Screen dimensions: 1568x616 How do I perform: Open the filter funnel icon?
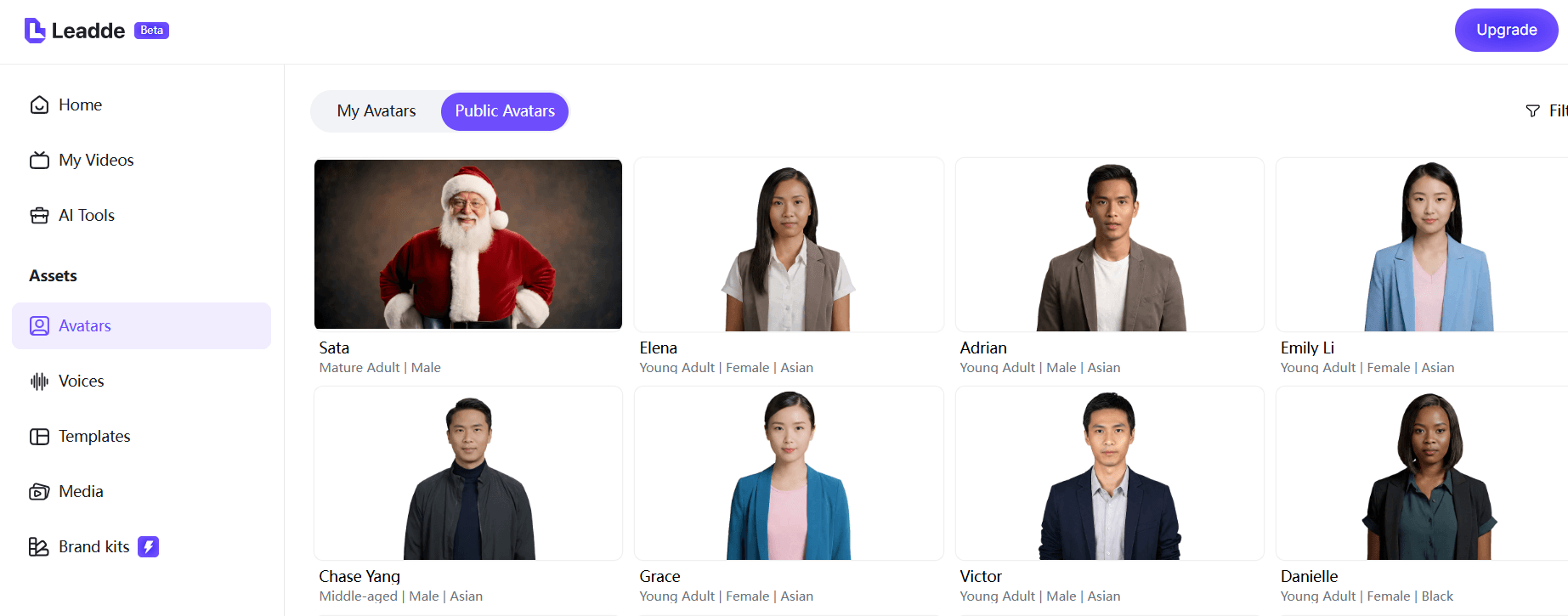coord(1532,111)
